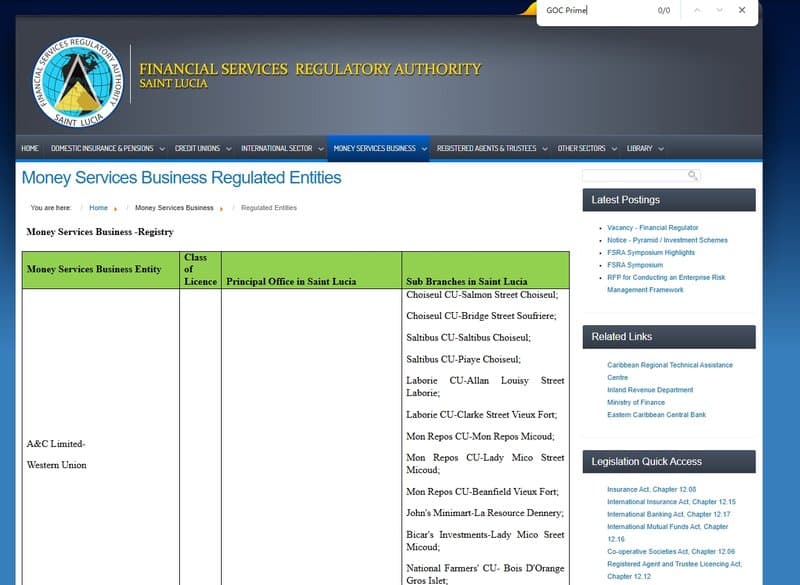The image size is (800, 585).
Task: Select the Money Services Business tab
Action: [x=377, y=147]
